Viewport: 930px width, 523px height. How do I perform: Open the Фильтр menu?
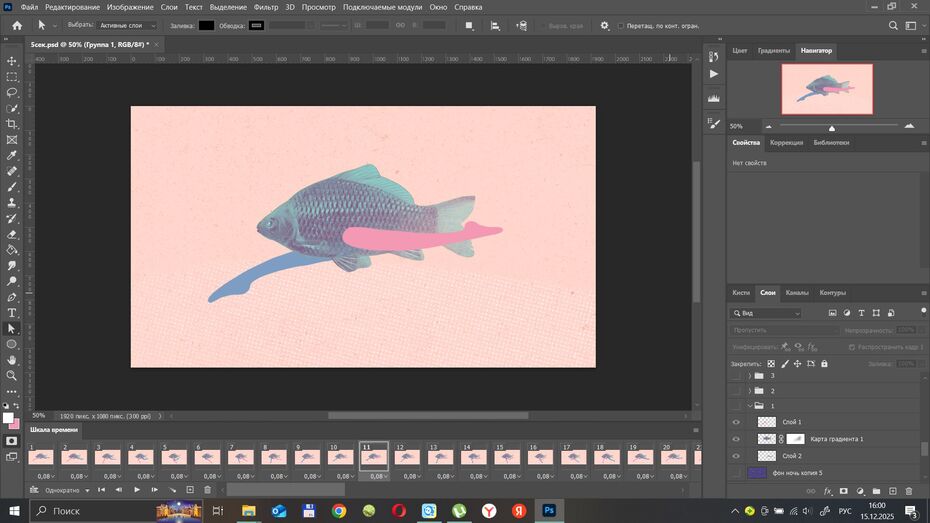(266, 7)
